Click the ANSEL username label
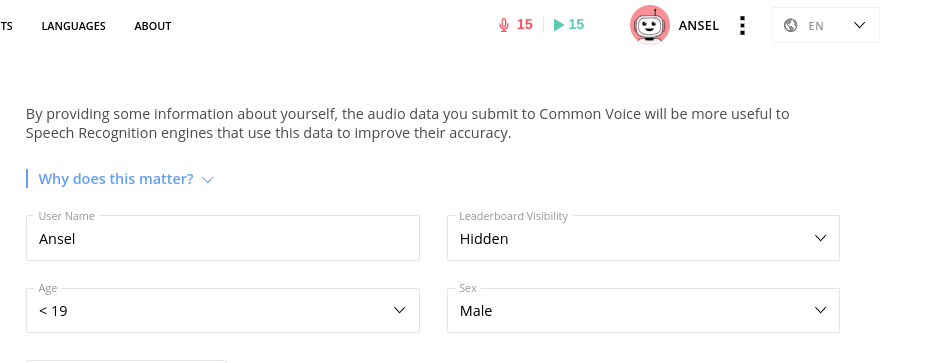 click(x=698, y=25)
